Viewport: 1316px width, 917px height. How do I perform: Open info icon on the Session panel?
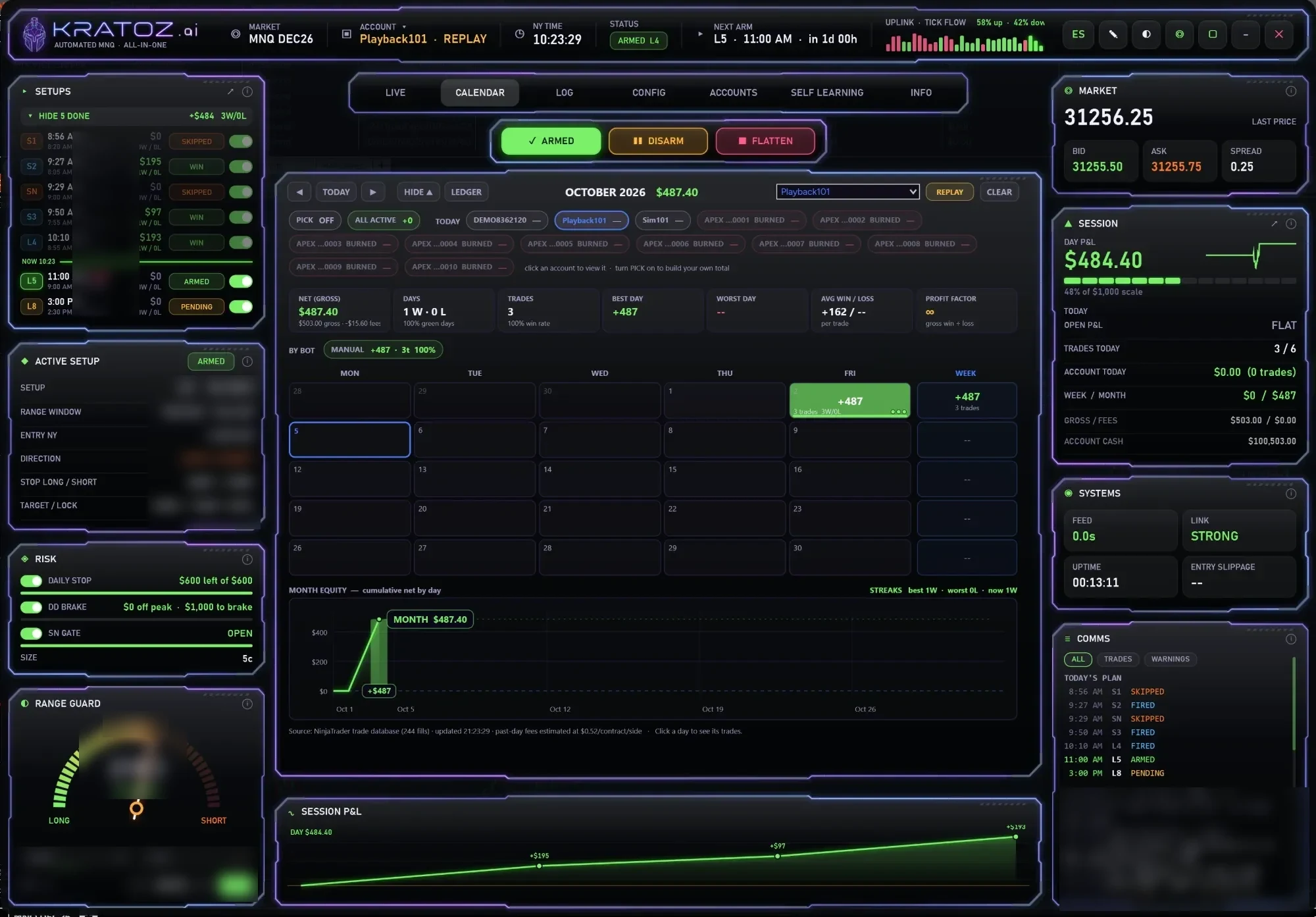[1291, 224]
